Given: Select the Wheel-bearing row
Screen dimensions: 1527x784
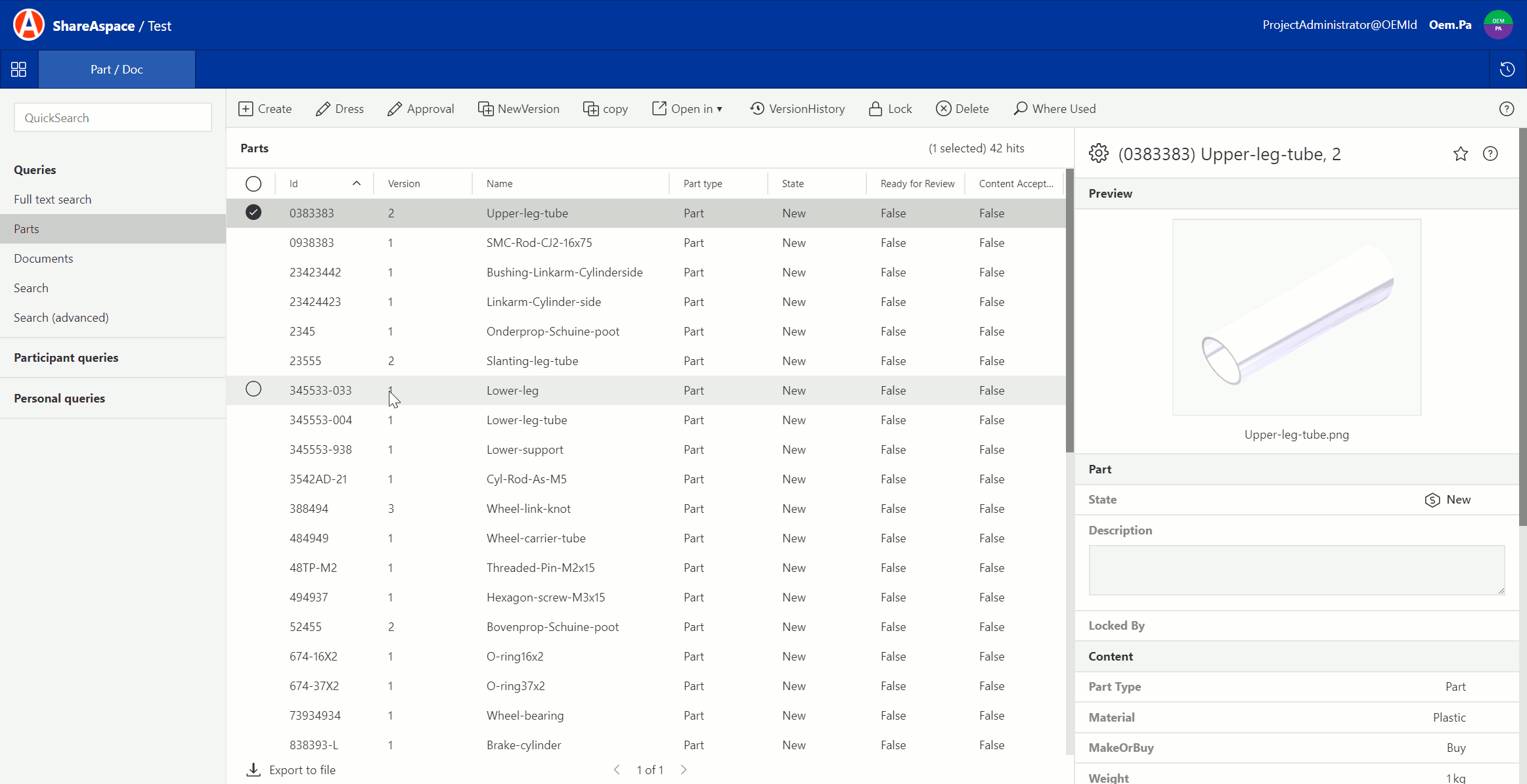Looking at the screenshot, I should tap(646, 715).
